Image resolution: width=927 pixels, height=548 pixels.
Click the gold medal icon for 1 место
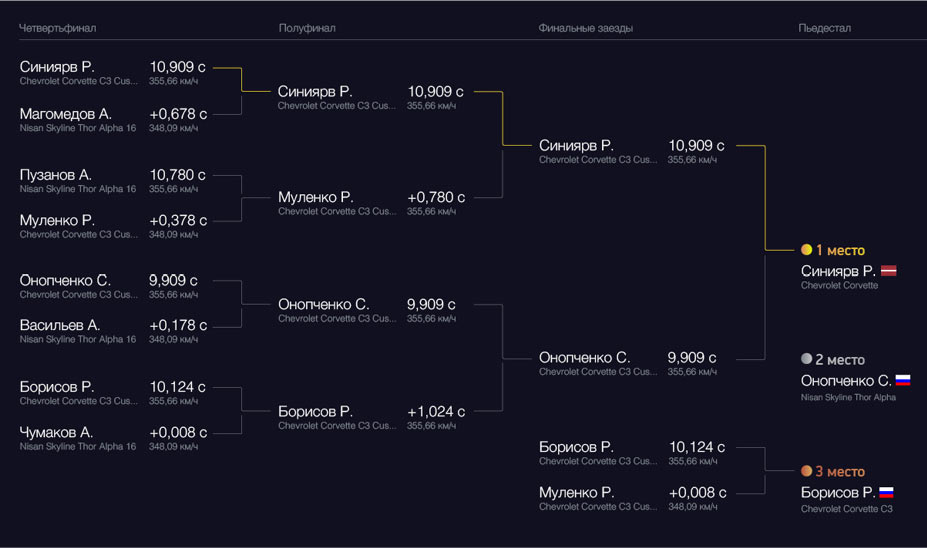(x=806, y=250)
